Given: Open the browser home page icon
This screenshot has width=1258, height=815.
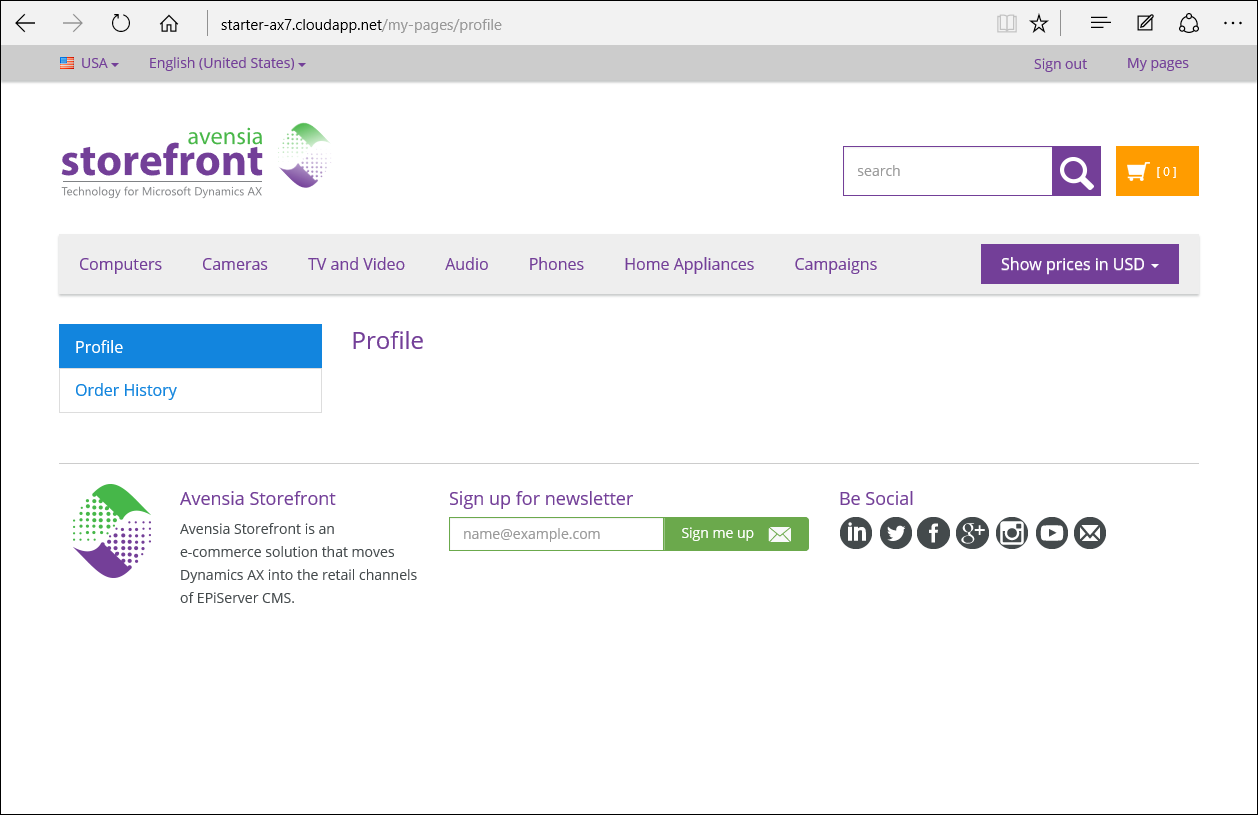Looking at the screenshot, I should (169, 23).
